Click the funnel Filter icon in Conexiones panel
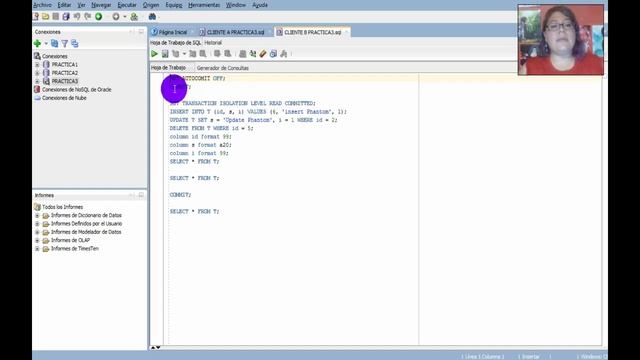The height and width of the screenshot is (360, 640). point(64,44)
